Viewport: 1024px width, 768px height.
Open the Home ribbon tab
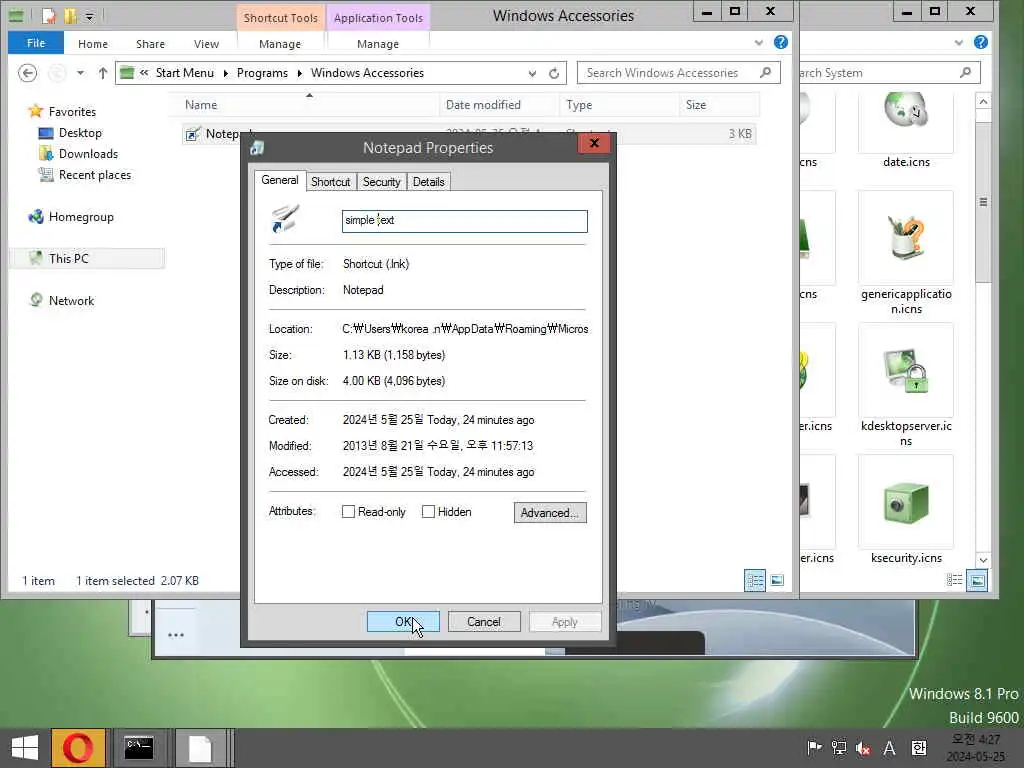[x=93, y=44]
